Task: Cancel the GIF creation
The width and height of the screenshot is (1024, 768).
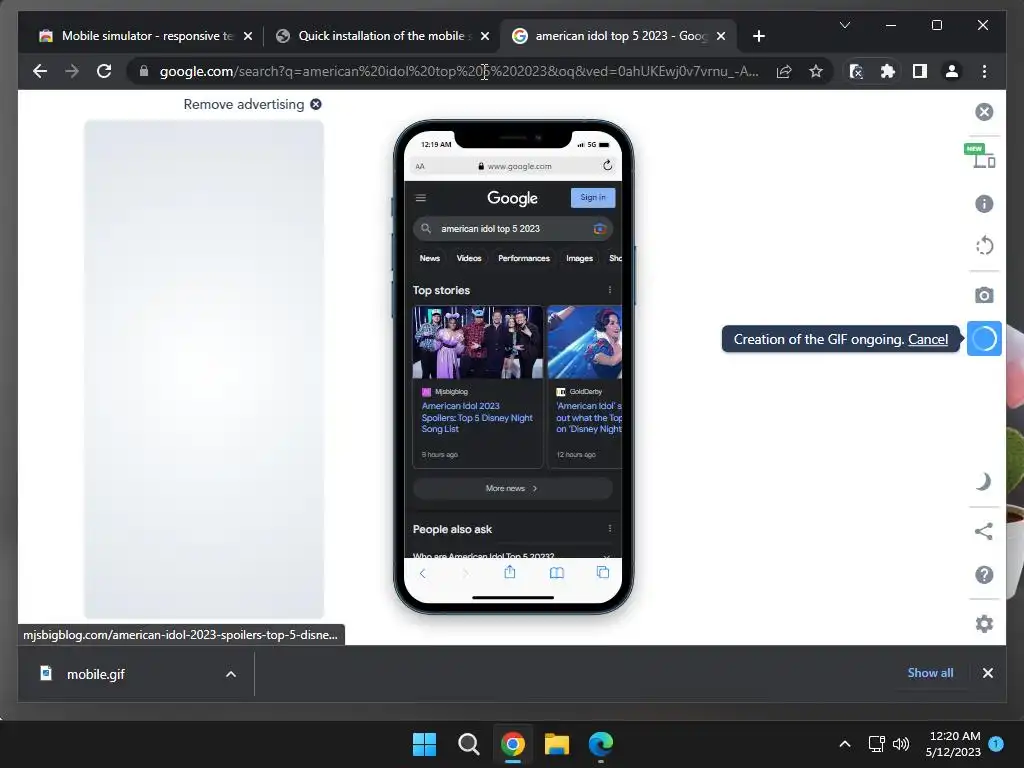Action: [x=927, y=339]
